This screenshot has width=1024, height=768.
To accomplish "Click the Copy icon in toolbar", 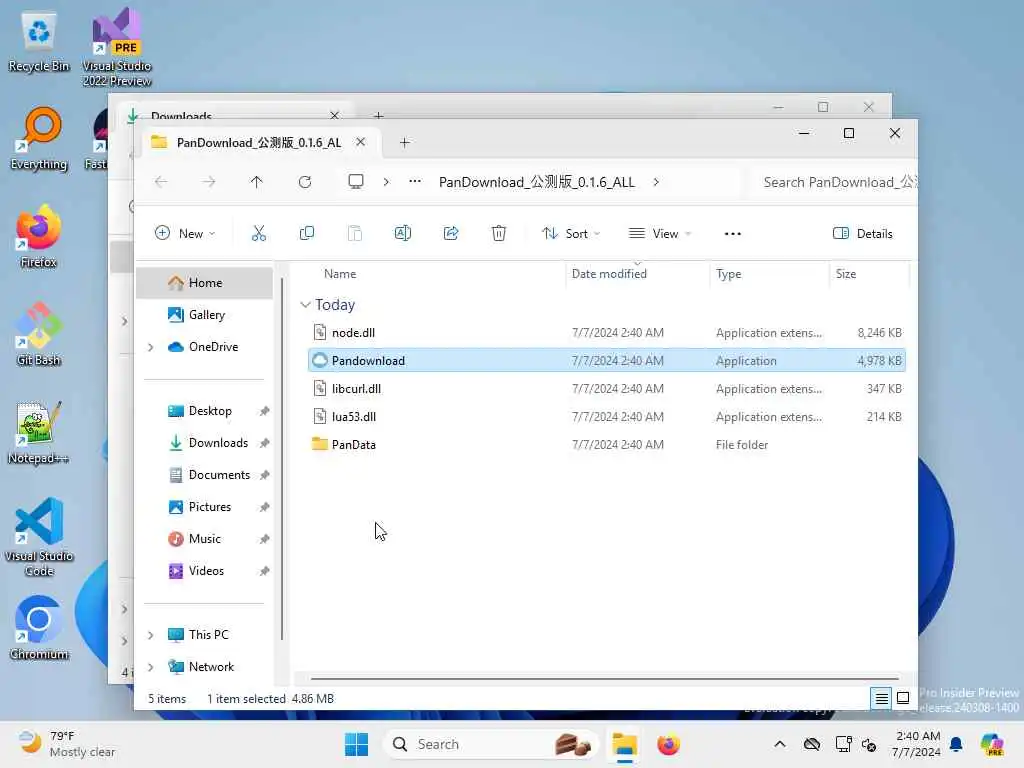I will (x=306, y=233).
